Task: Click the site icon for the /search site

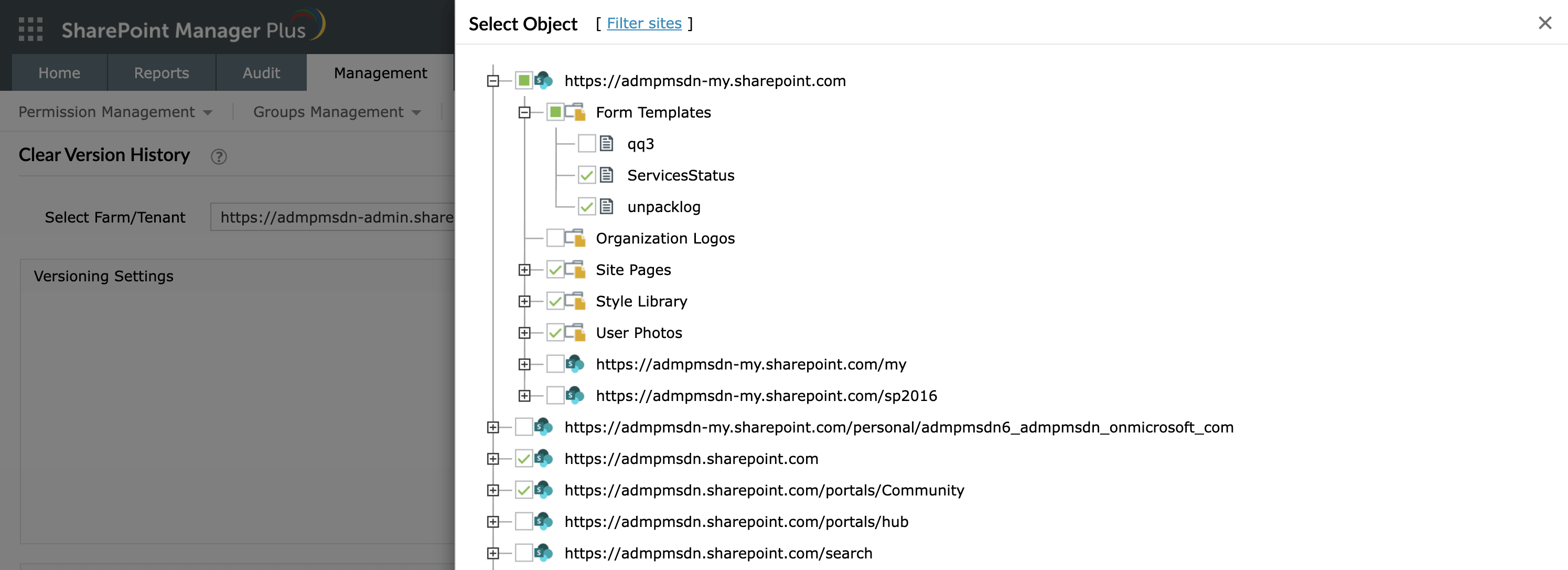Action: (544, 553)
